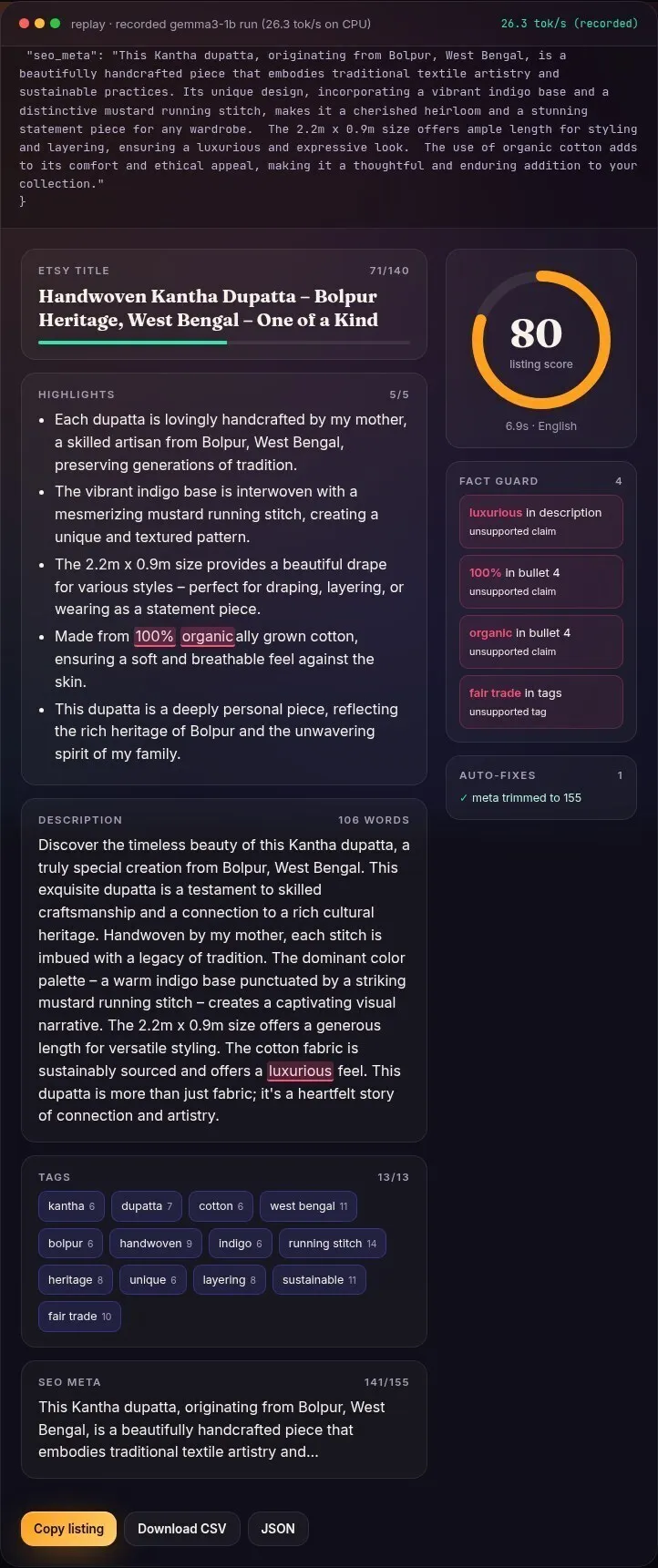
Task: Open the 'luxurious in description' fact guard item
Action: (540, 521)
